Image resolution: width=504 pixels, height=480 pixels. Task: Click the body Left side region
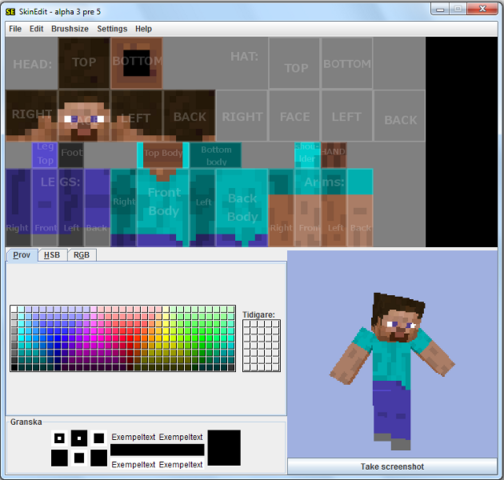pyautogui.click(x=203, y=208)
